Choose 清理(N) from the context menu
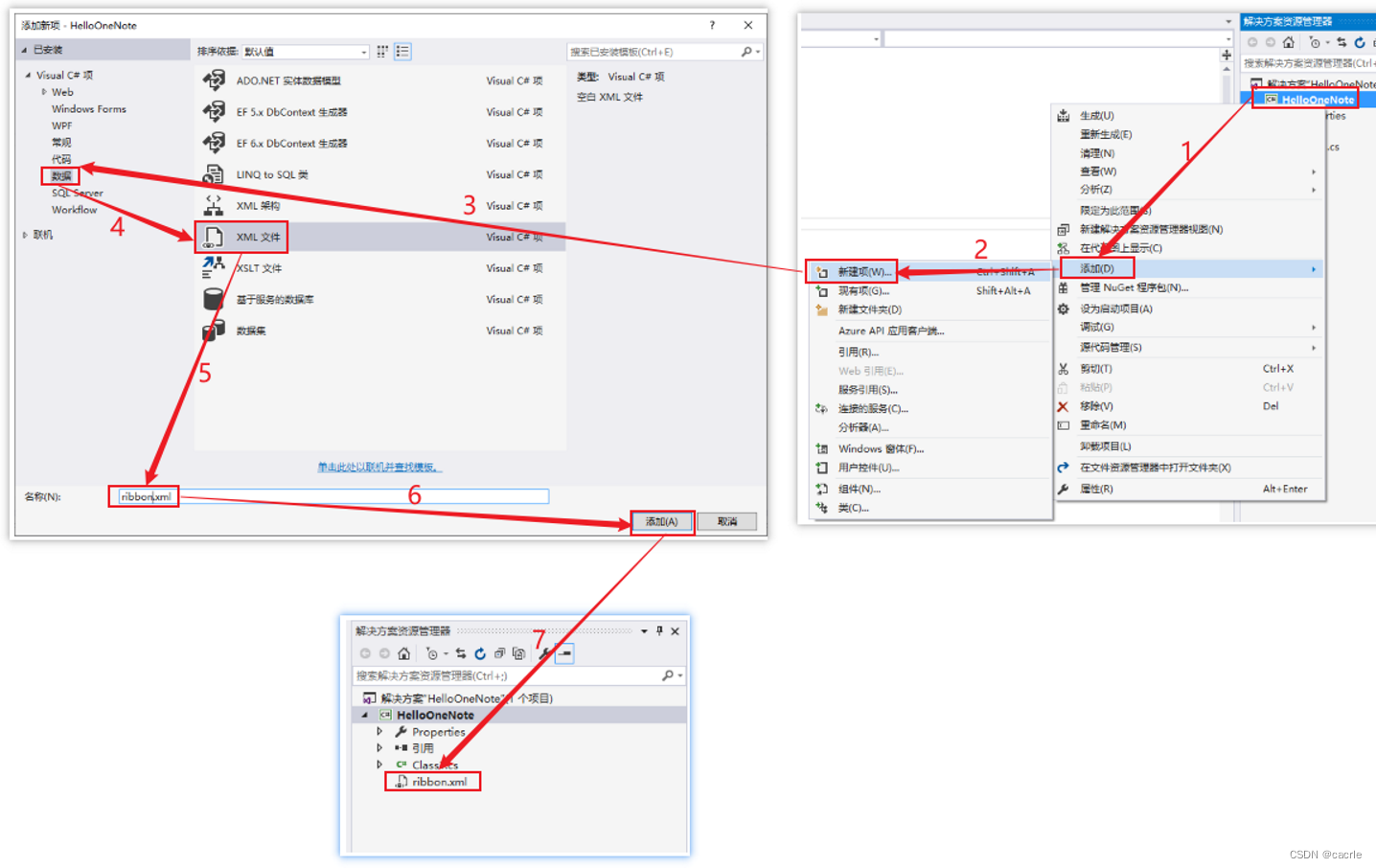This screenshot has height=868, width=1376. pos(1188,153)
